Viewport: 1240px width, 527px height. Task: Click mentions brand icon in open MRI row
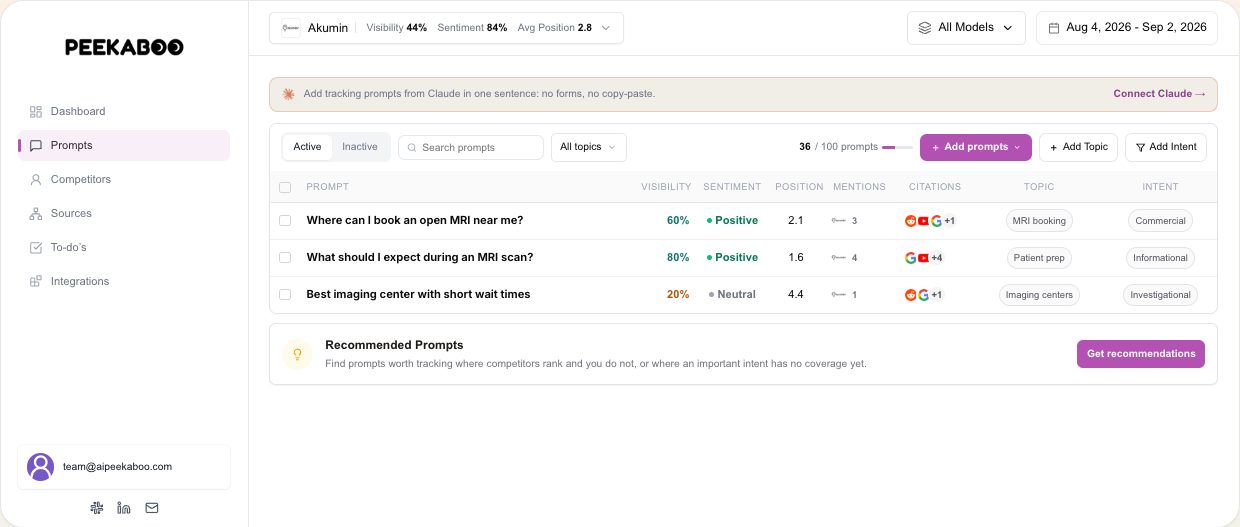pyautogui.click(x=838, y=221)
